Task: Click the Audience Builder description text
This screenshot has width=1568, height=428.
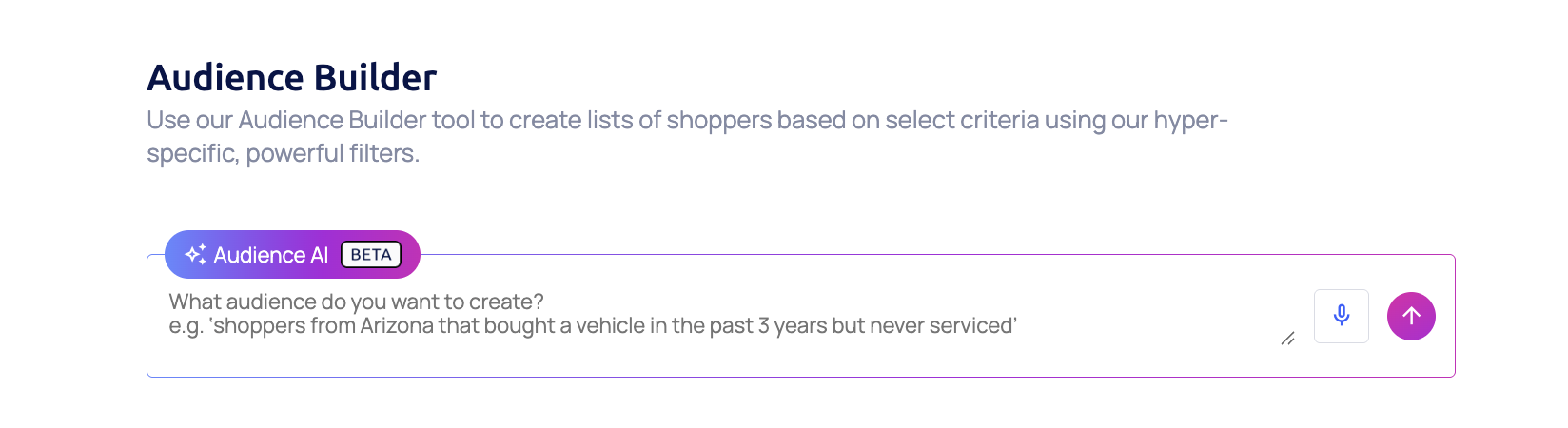Action: [687, 121]
